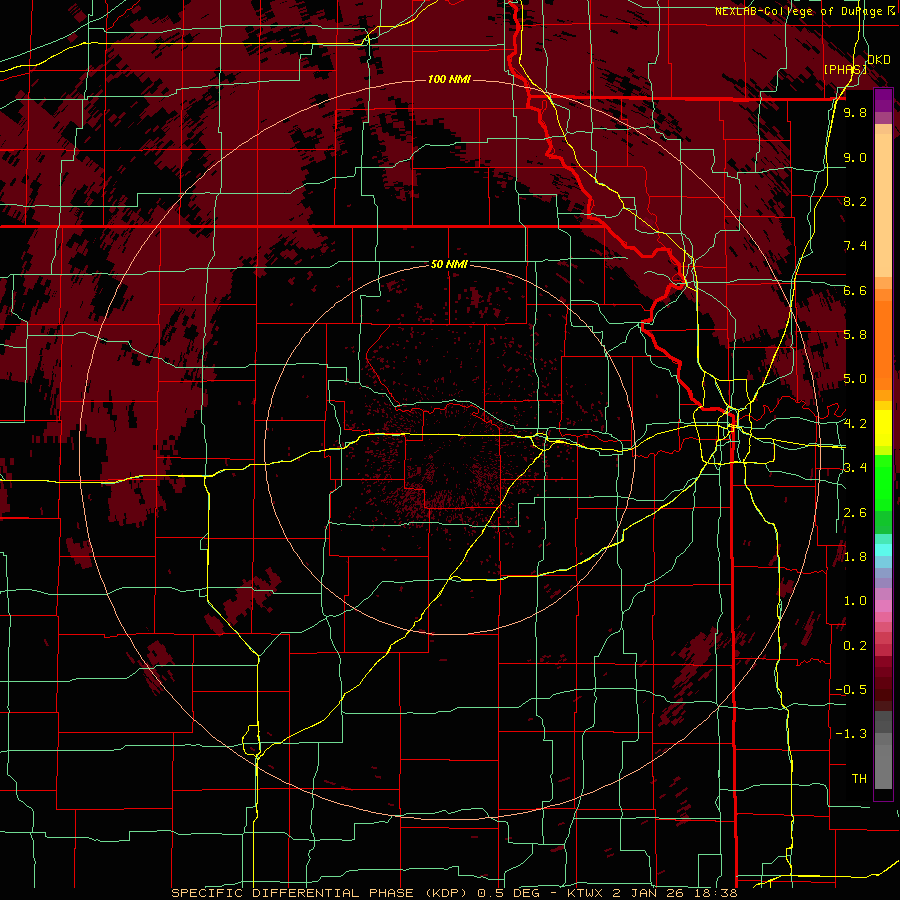The image size is (900, 900).
Task: Click the 3.4 value on the color scale
Action: pyautogui.click(x=855, y=468)
